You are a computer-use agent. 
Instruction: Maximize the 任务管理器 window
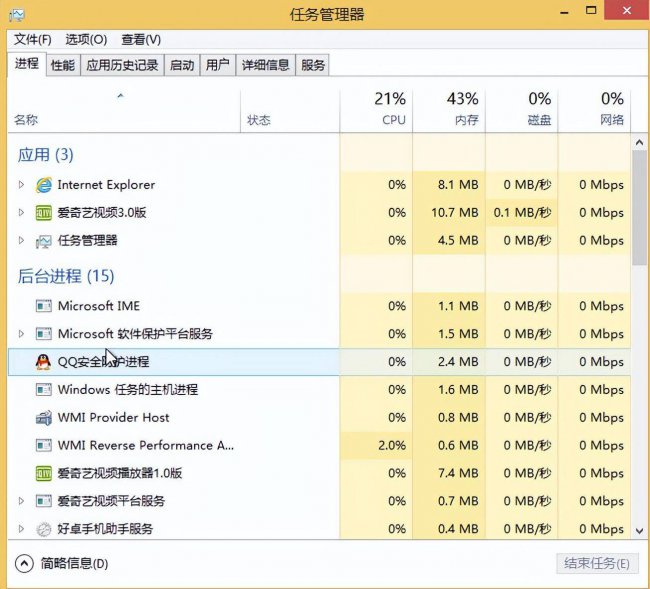tap(591, 10)
